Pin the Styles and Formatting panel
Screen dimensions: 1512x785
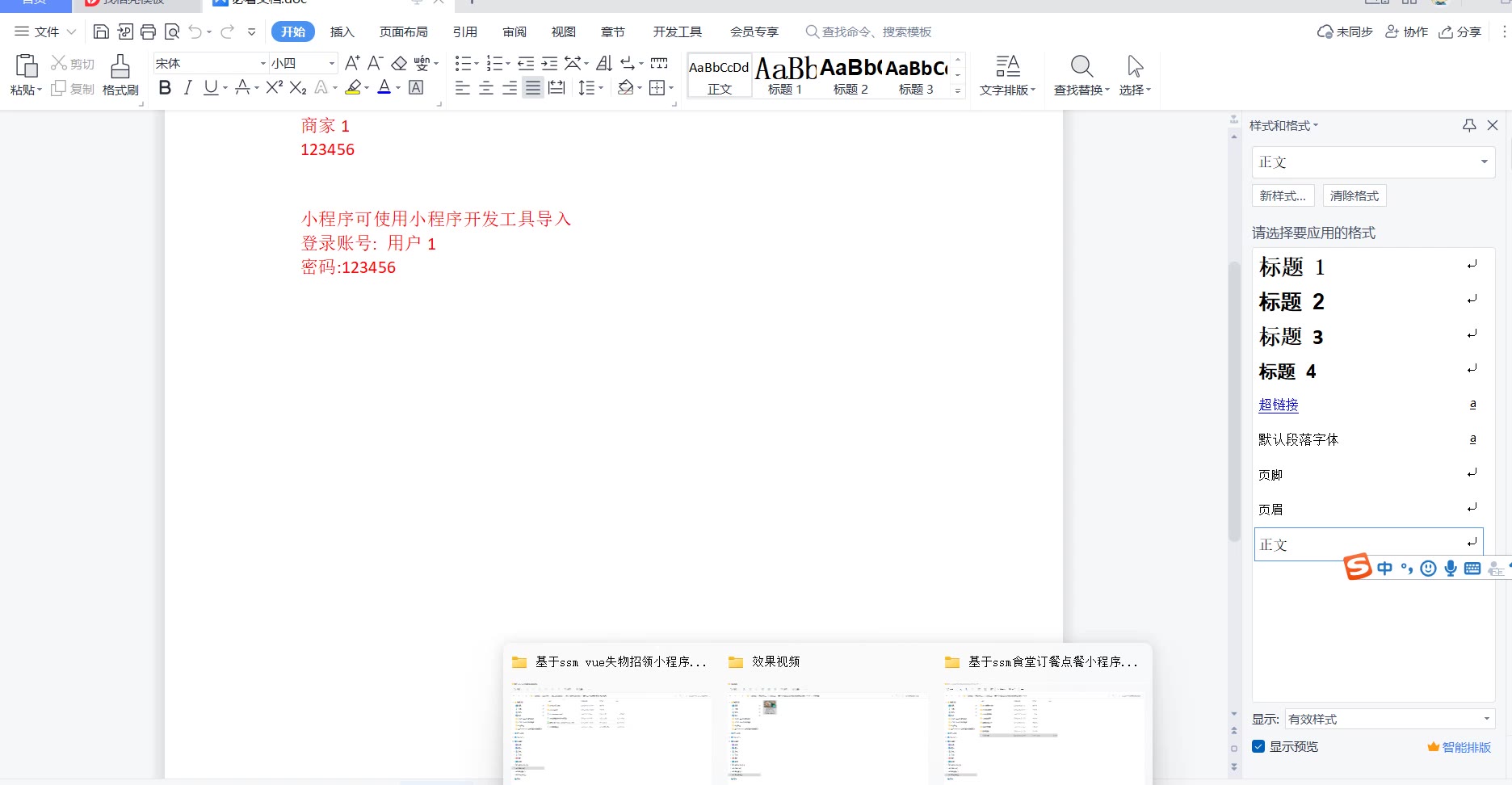(x=1469, y=125)
